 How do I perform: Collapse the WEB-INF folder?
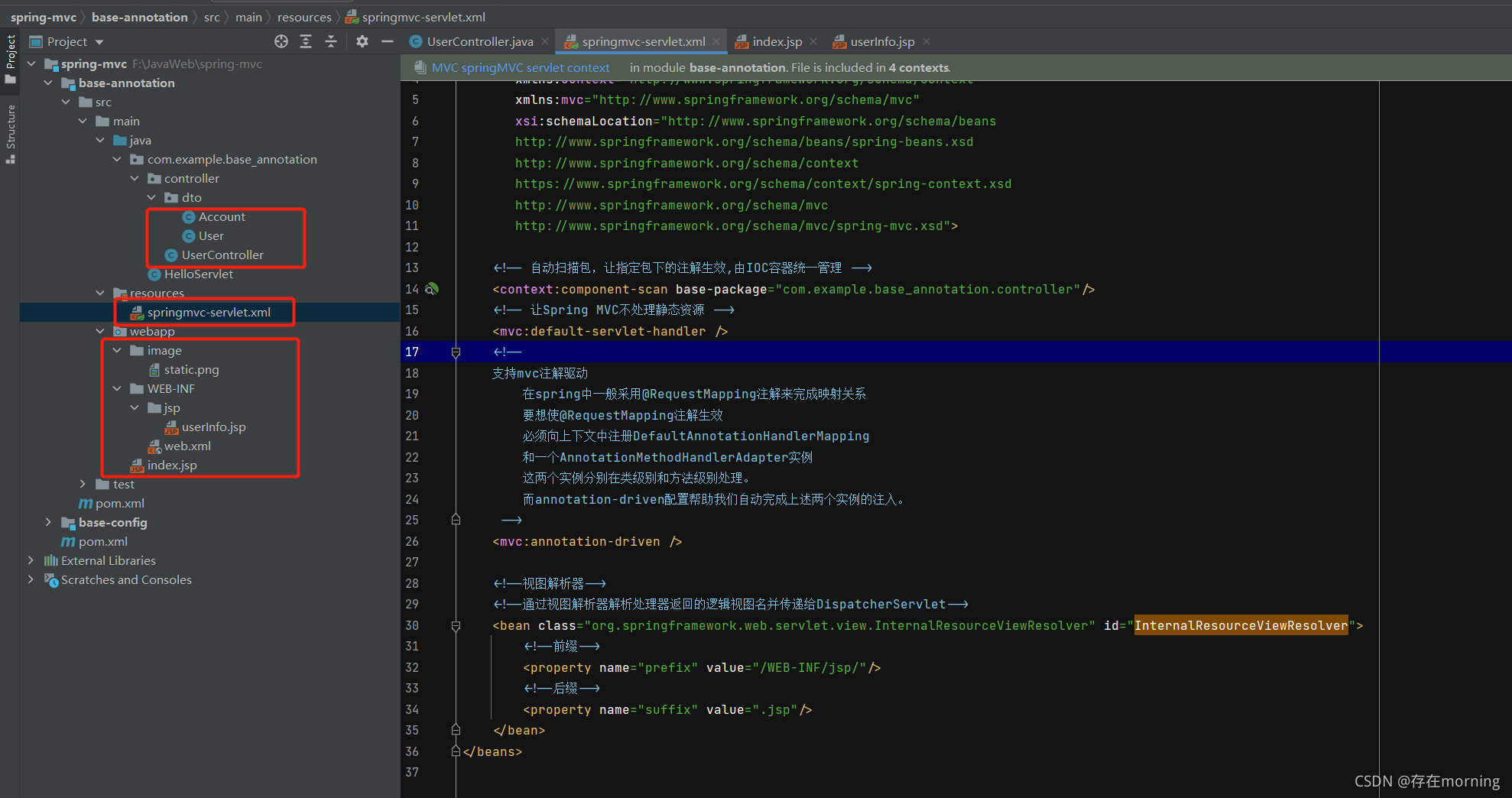coord(117,388)
